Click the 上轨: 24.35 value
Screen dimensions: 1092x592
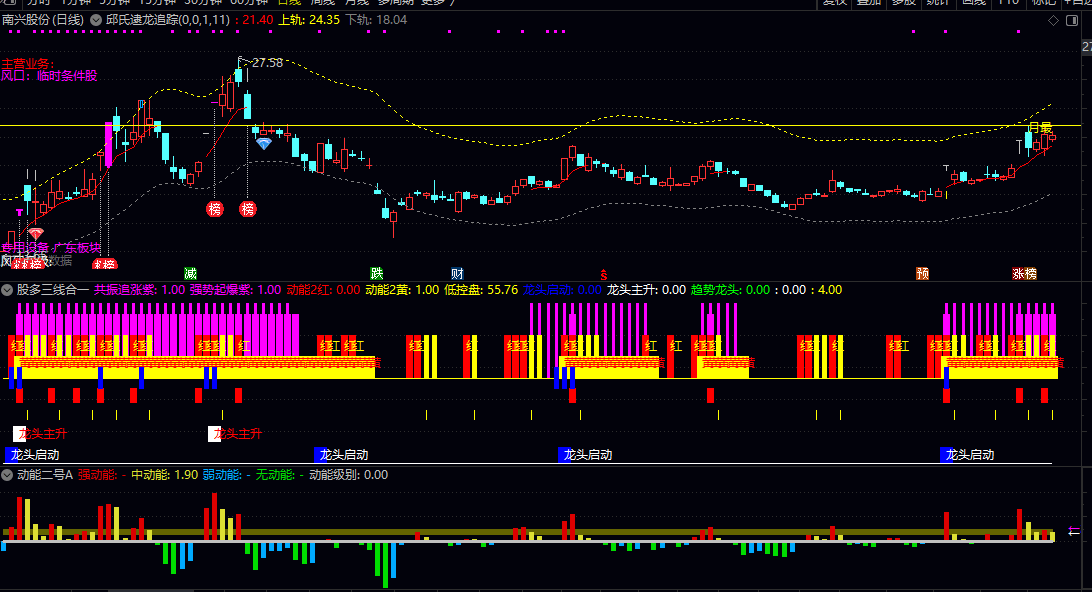tap(309, 20)
